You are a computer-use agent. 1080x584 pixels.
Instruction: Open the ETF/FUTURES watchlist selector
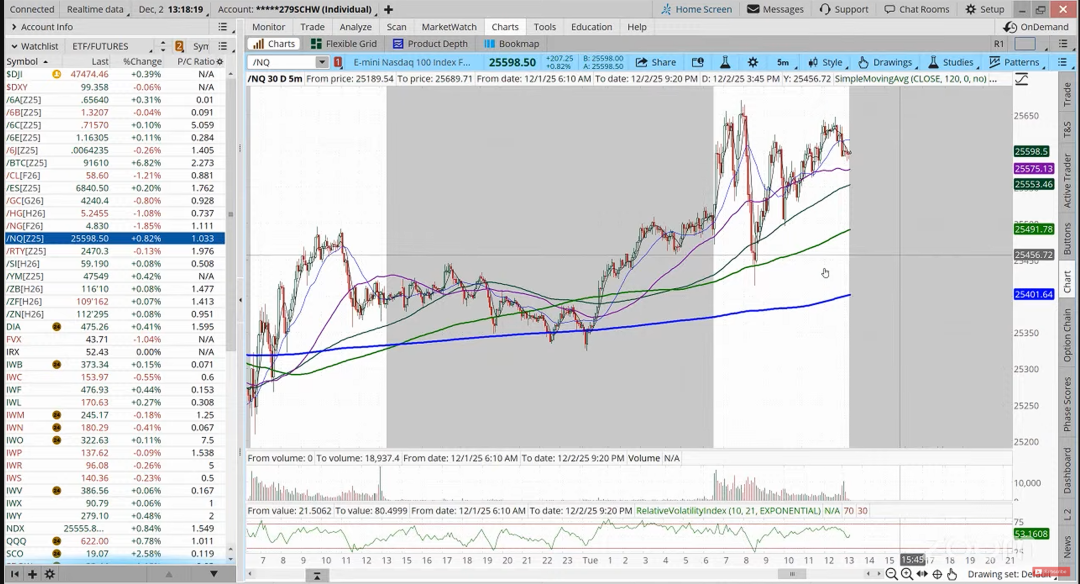click(x=110, y=46)
